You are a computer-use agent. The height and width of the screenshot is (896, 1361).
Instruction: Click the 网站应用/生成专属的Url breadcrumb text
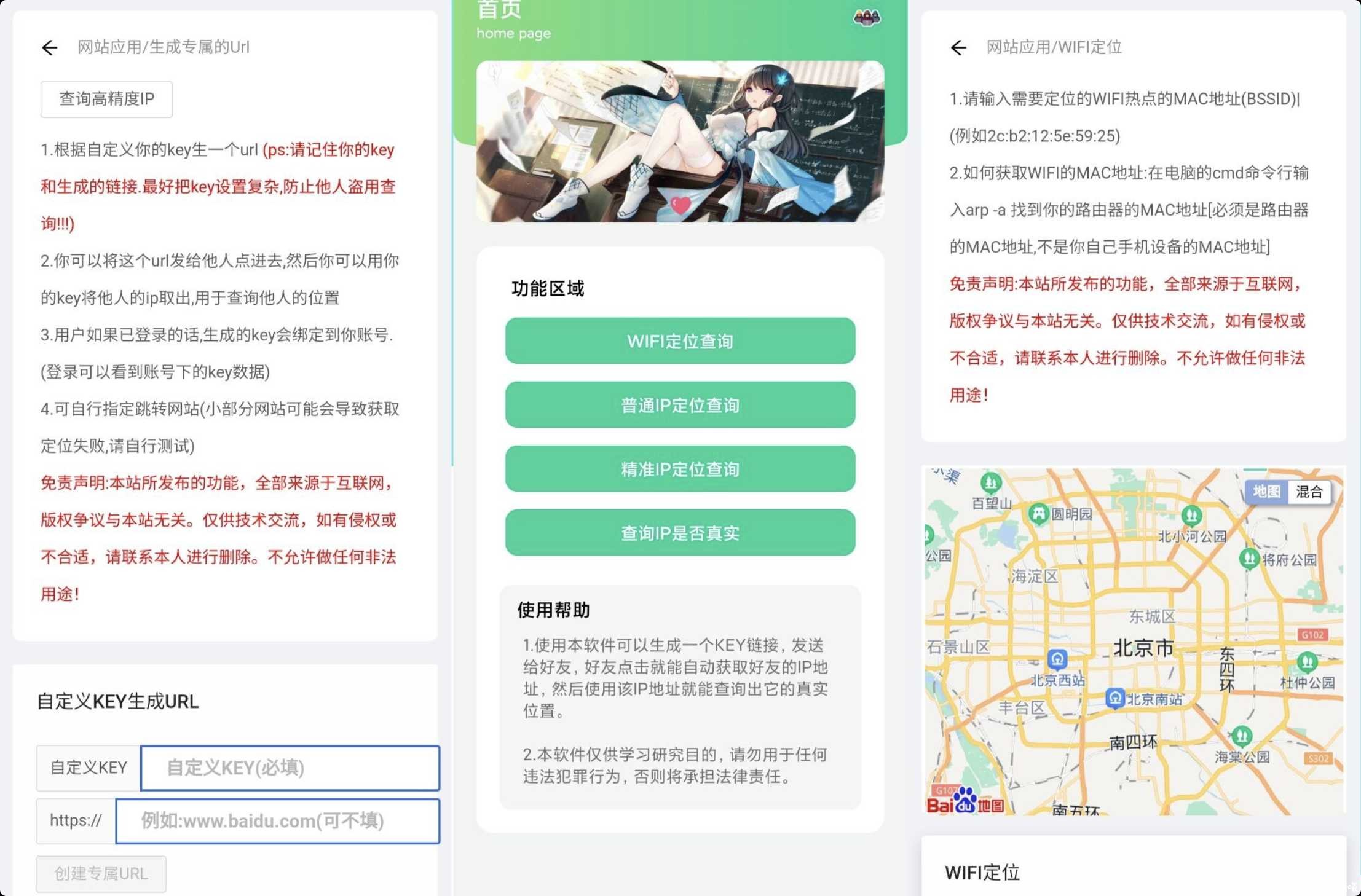(x=163, y=47)
